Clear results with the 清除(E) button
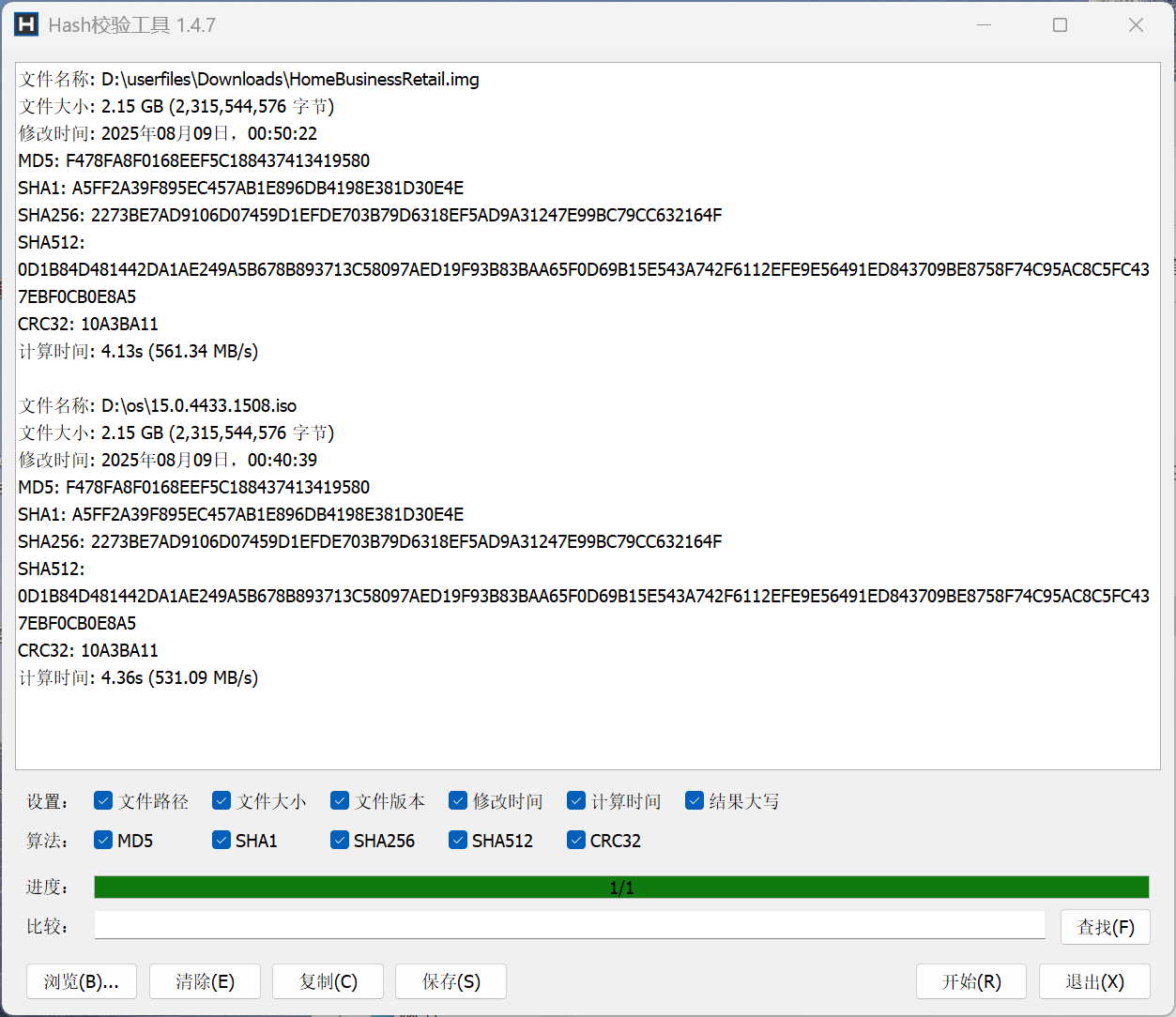Screen dimensions: 1176x1017 (205, 981)
